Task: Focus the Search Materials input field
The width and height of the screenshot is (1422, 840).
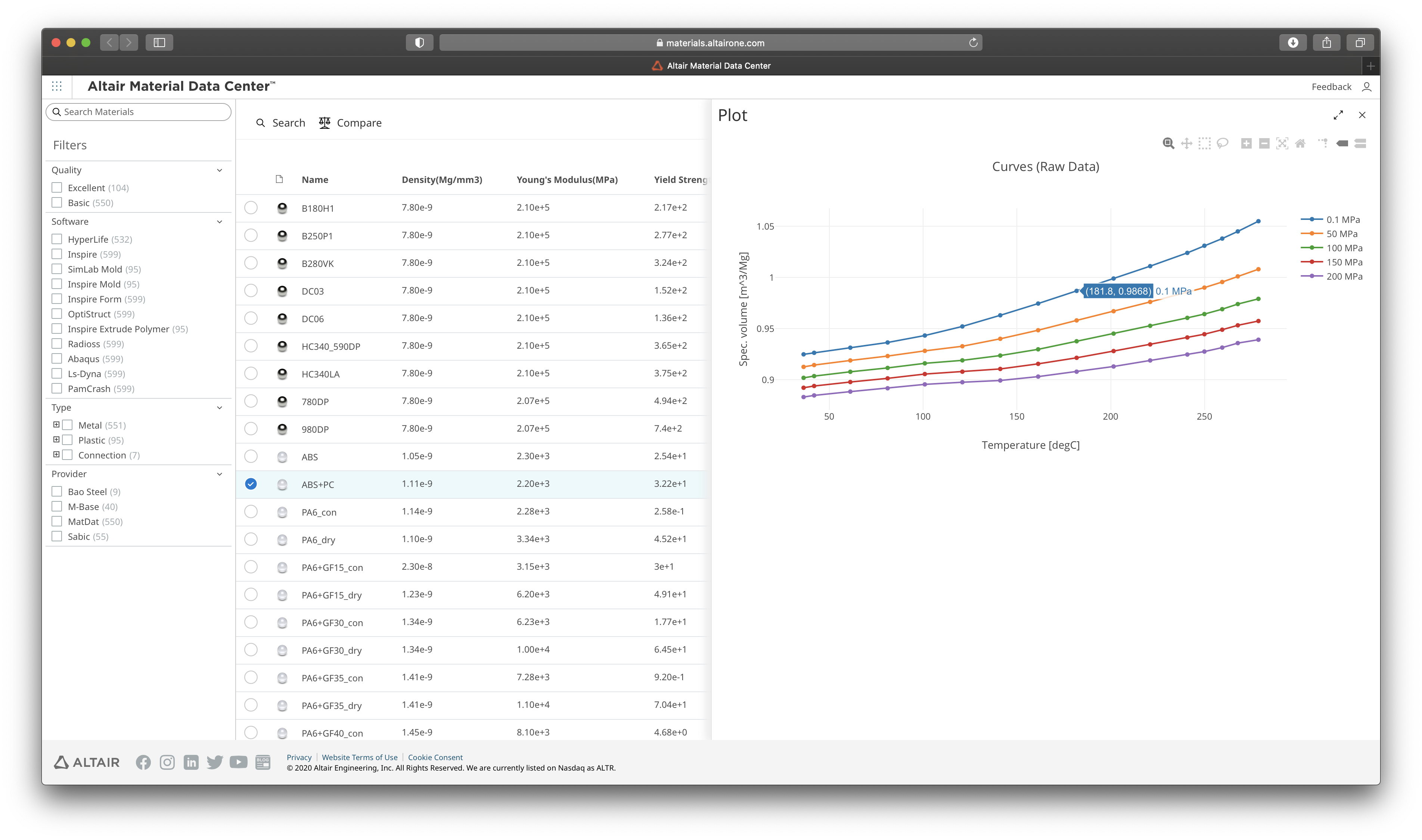Action: [138, 112]
